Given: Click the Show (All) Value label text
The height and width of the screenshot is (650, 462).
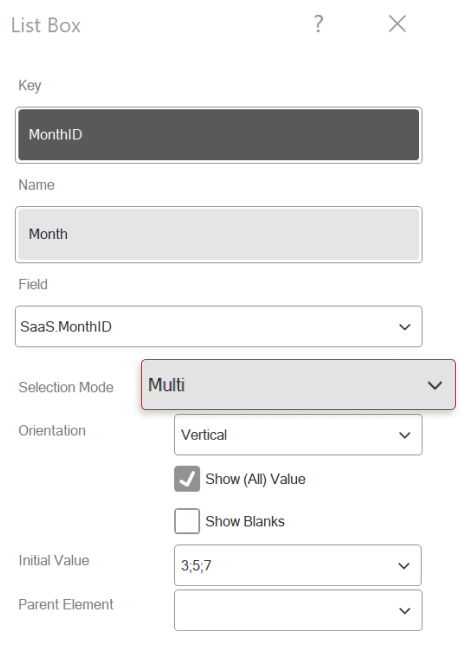Looking at the screenshot, I should pyautogui.click(x=255, y=479).
